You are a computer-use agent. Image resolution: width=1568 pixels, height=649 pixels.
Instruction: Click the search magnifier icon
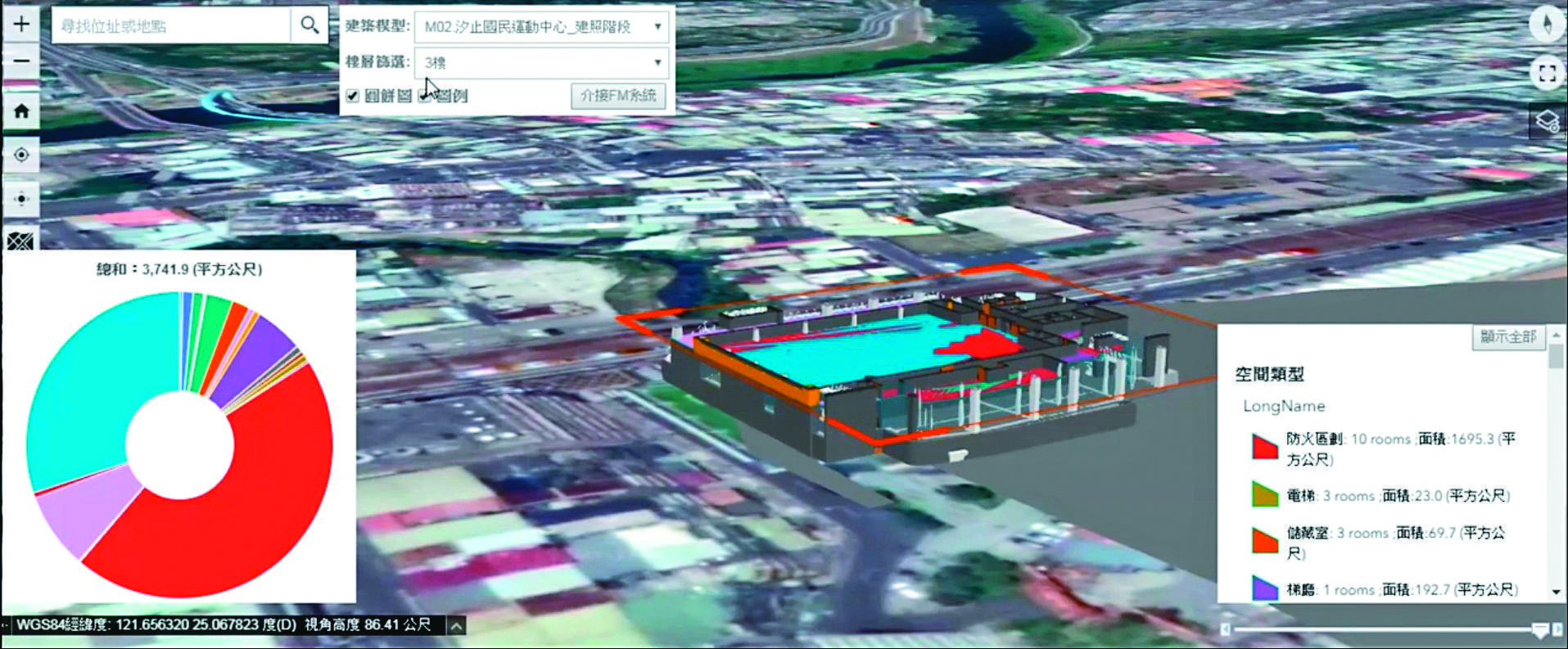pyautogui.click(x=310, y=25)
